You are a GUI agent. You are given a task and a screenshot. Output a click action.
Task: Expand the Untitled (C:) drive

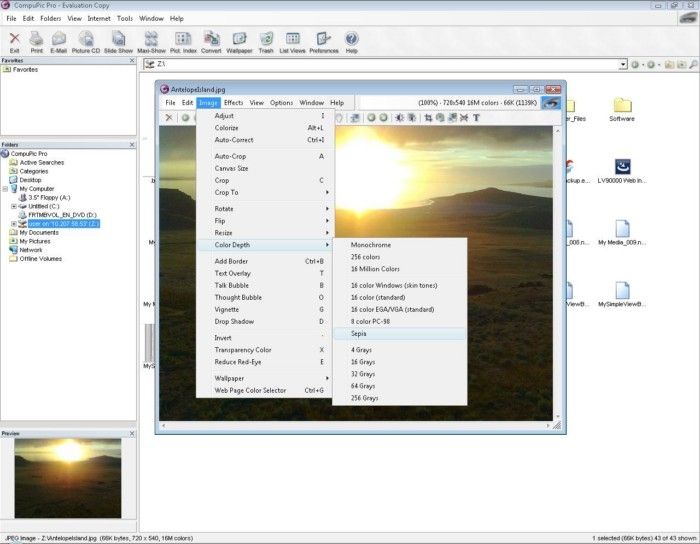coord(14,205)
